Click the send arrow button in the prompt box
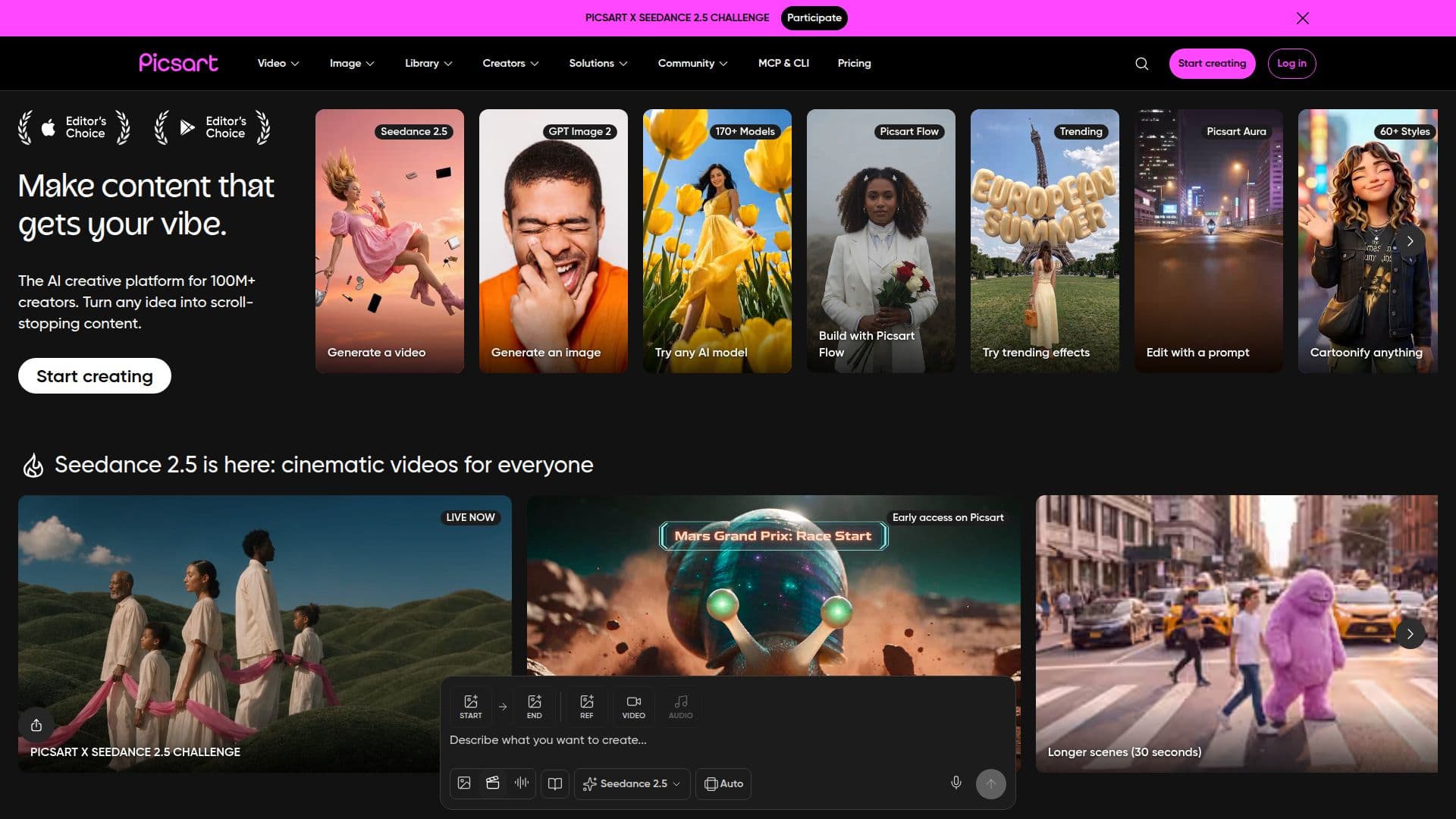1456x819 pixels. click(990, 783)
